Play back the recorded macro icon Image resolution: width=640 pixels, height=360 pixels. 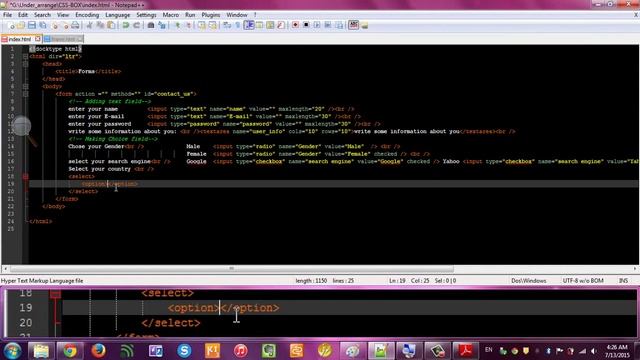pos(317,25)
